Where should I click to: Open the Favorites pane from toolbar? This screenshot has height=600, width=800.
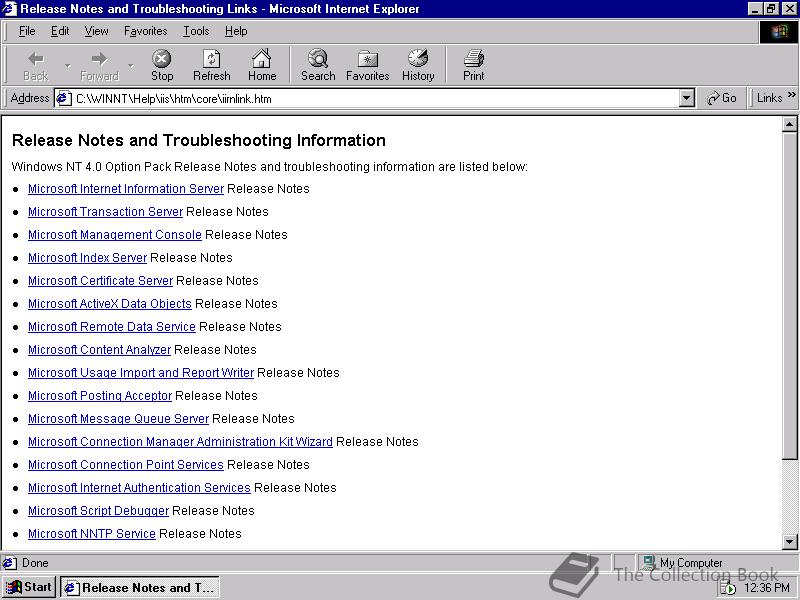[367, 65]
